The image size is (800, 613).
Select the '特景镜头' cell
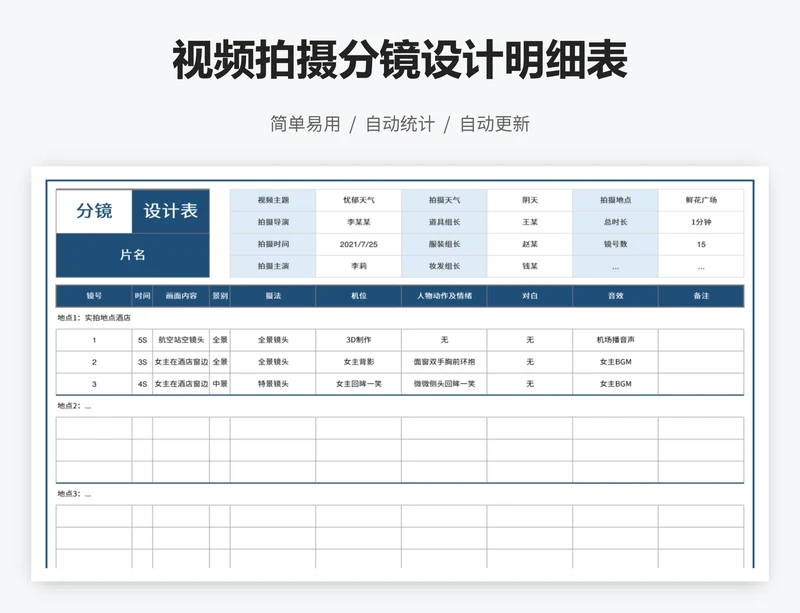273,384
